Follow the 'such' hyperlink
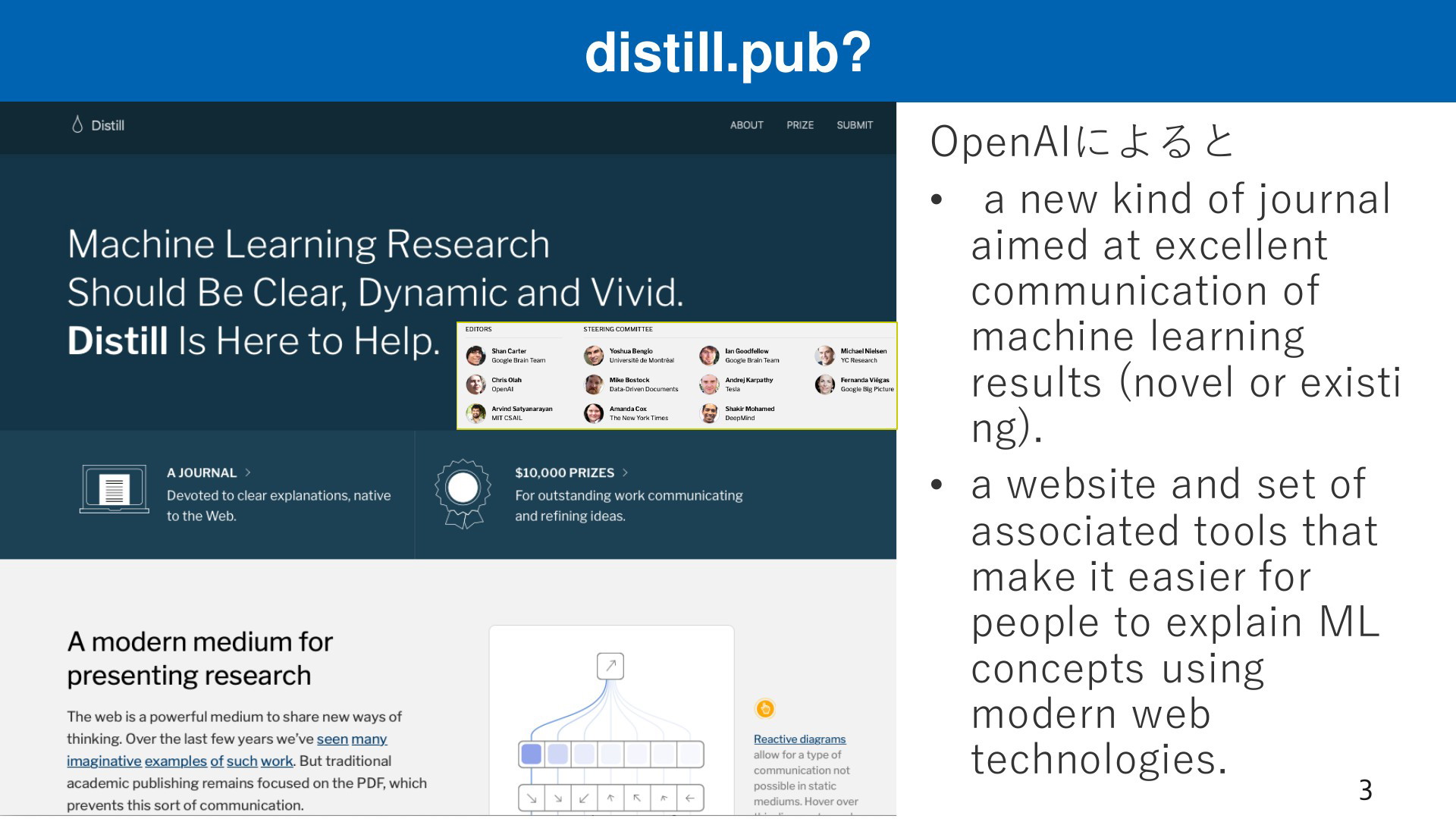This screenshot has height=819, width=1456. tap(242, 761)
